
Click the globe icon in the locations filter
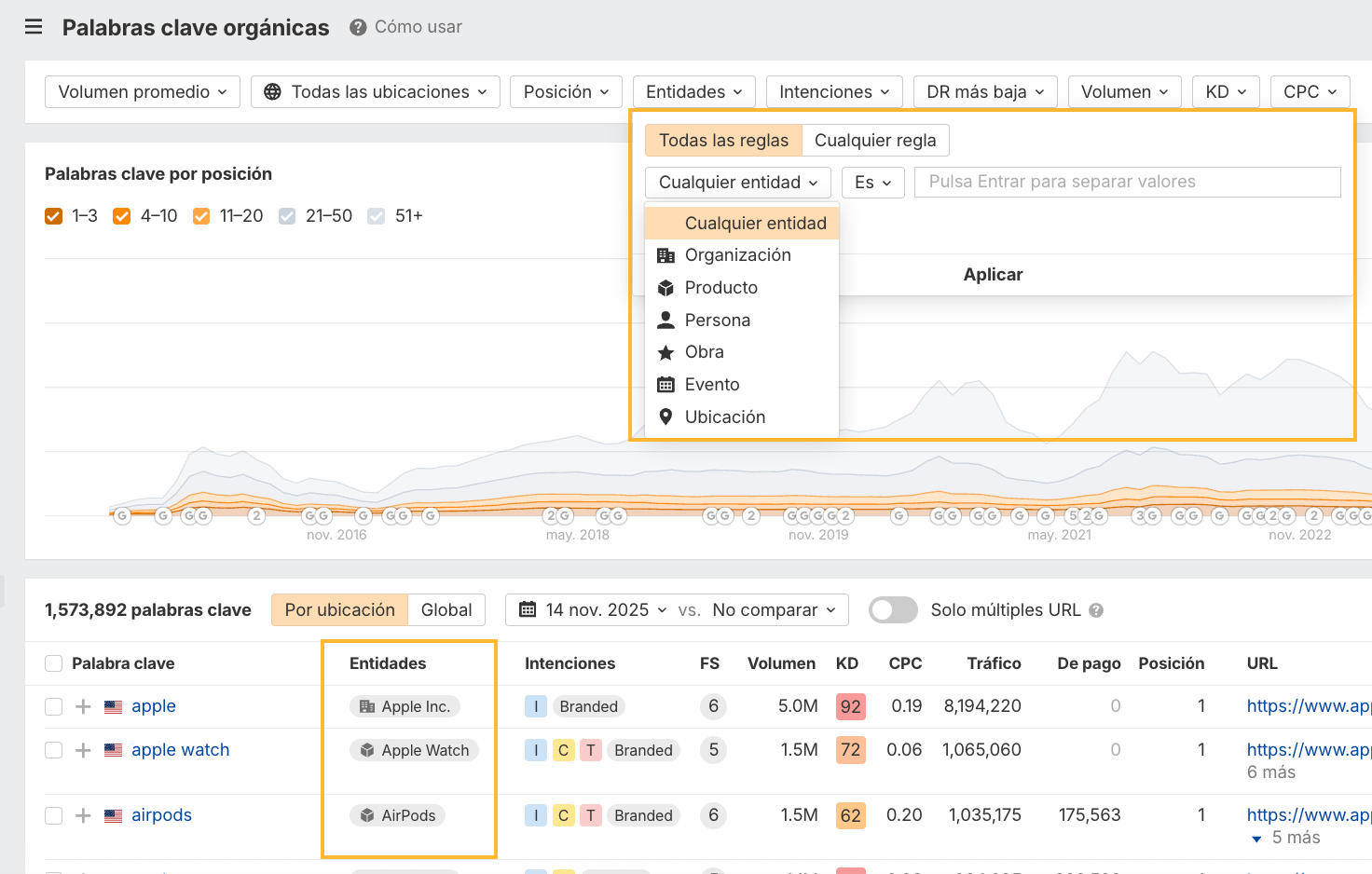273,91
